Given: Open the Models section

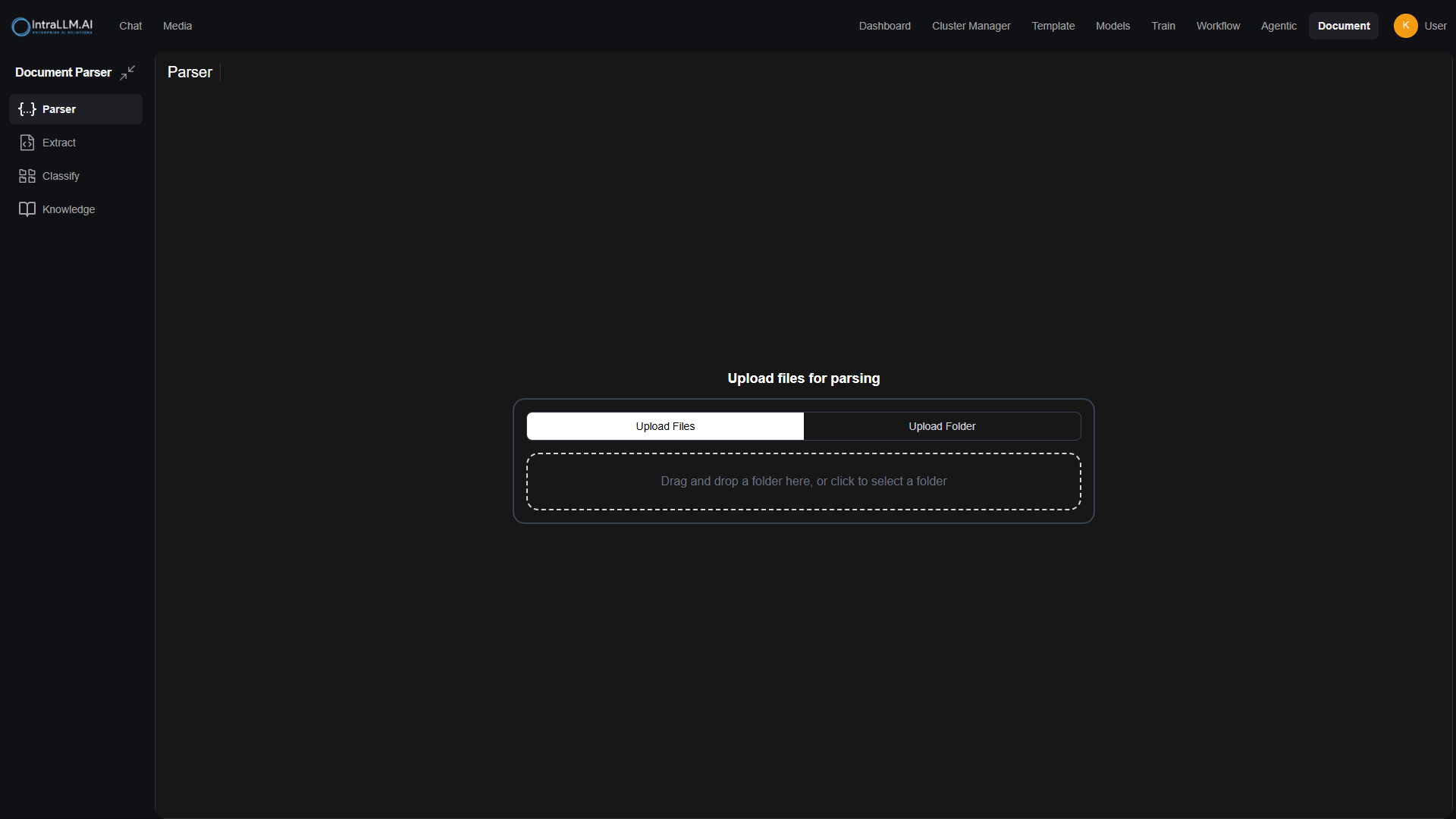Looking at the screenshot, I should (1112, 26).
